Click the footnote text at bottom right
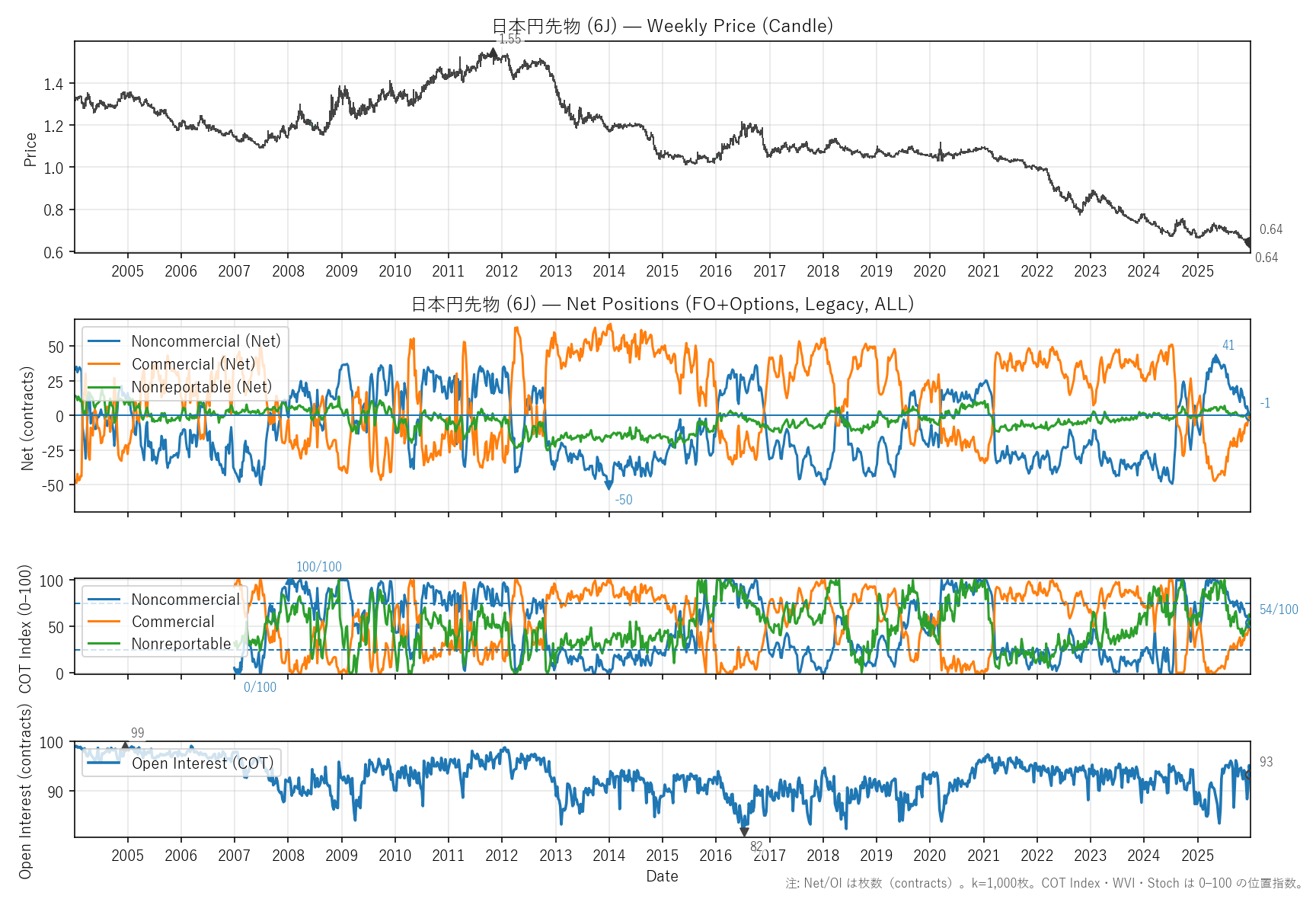The image size is (1316, 899). tap(1044, 883)
